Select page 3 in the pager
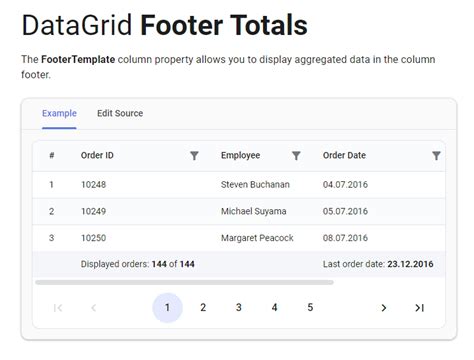Screen dimensions: 474x360 click(239, 307)
